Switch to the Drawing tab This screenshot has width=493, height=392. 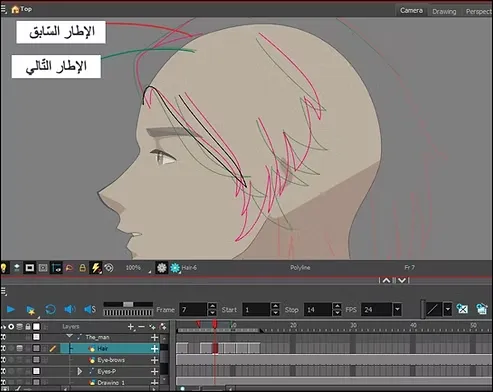[444, 11]
